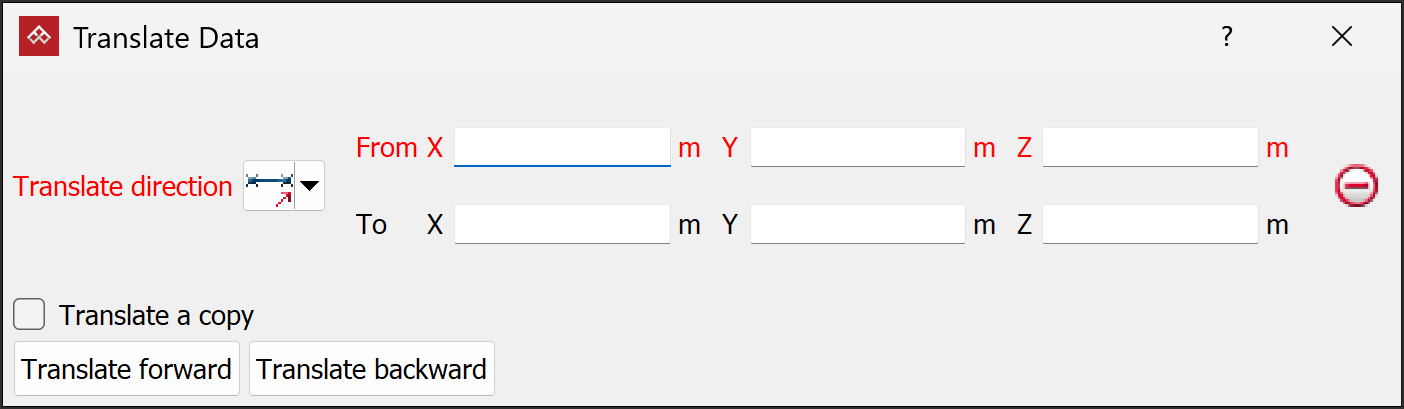Image resolution: width=1404 pixels, height=409 pixels.
Task: Click the application logo in title bar
Action: [40, 37]
